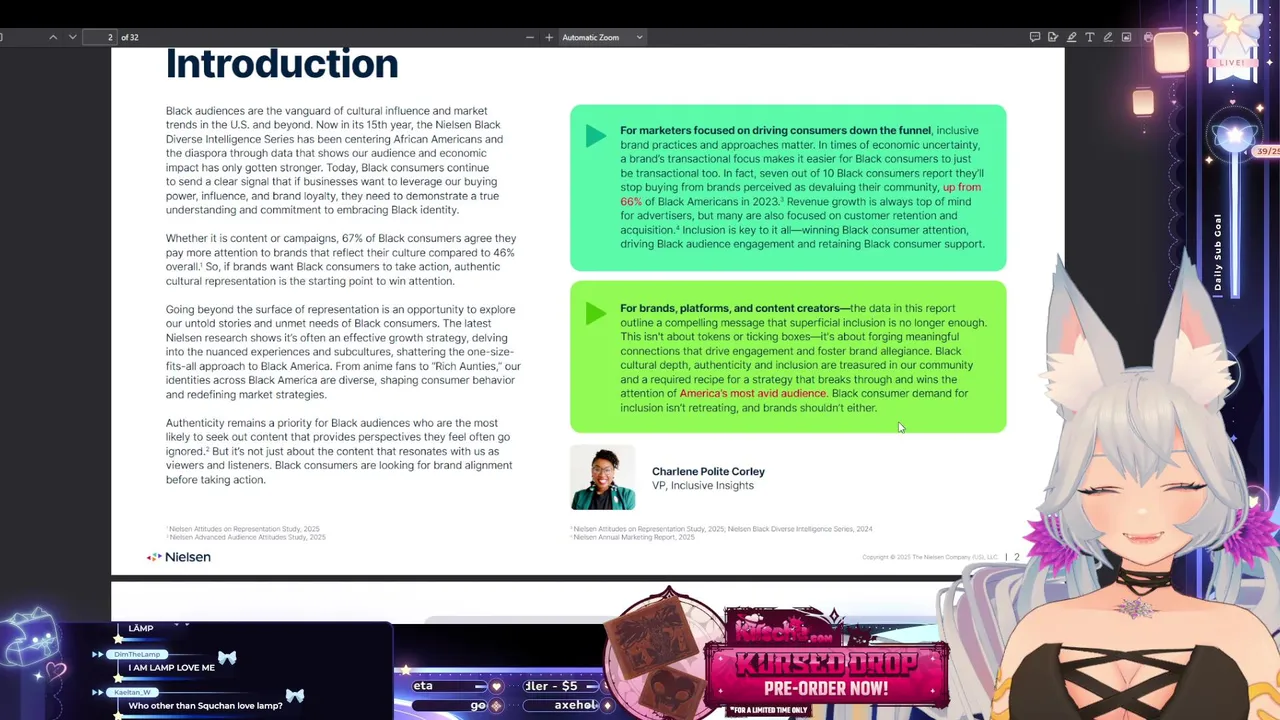Open the Automatic Zoom dropdown

[602, 37]
